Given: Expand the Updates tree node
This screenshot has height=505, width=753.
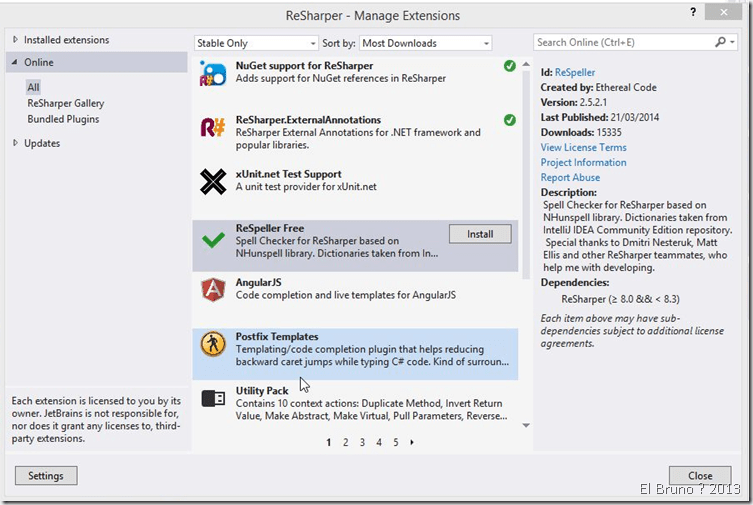Looking at the screenshot, I should (15, 143).
